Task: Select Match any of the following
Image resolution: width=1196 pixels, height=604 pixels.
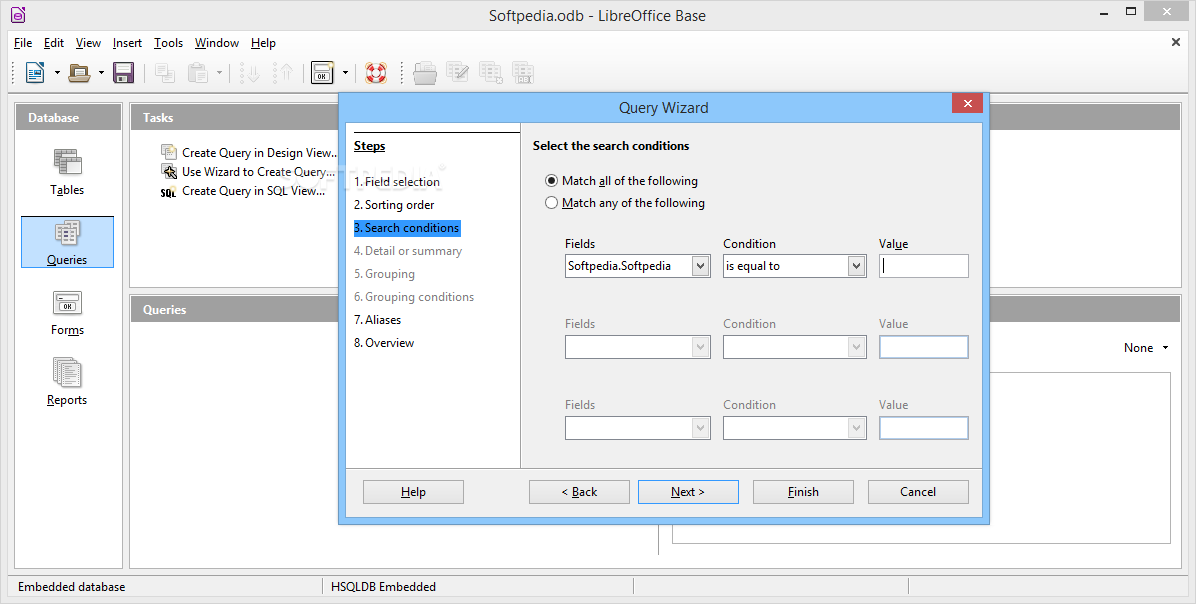Action: click(x=625, y=203)
